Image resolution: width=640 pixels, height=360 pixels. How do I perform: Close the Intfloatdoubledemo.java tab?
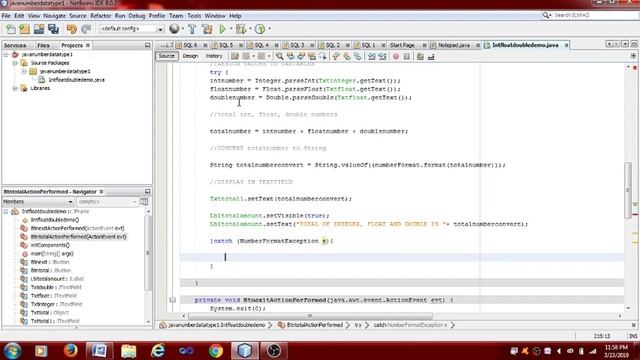(567, 45)
